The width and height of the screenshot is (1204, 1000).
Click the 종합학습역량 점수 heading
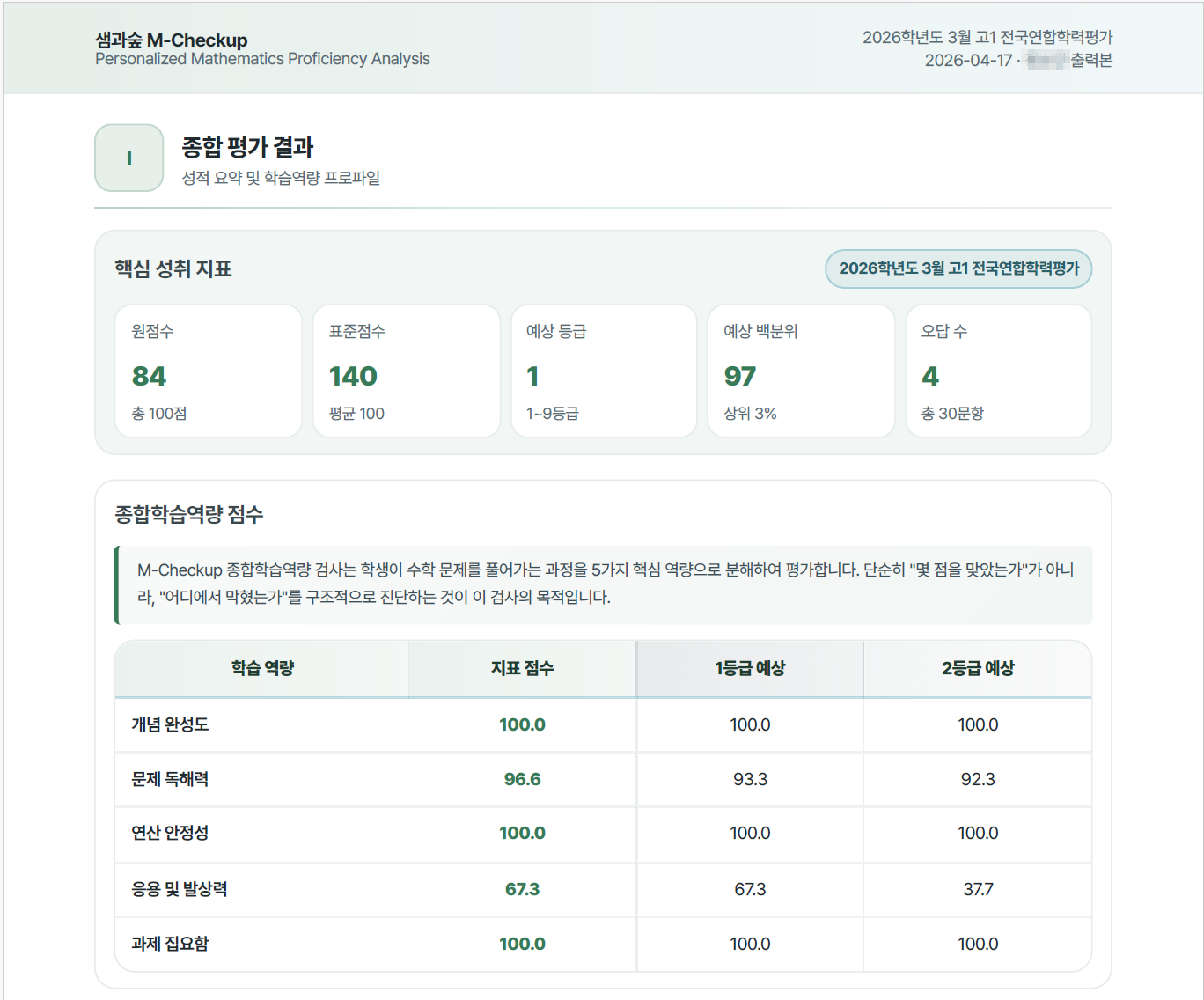pyautogui.click(x=189, y=514)
